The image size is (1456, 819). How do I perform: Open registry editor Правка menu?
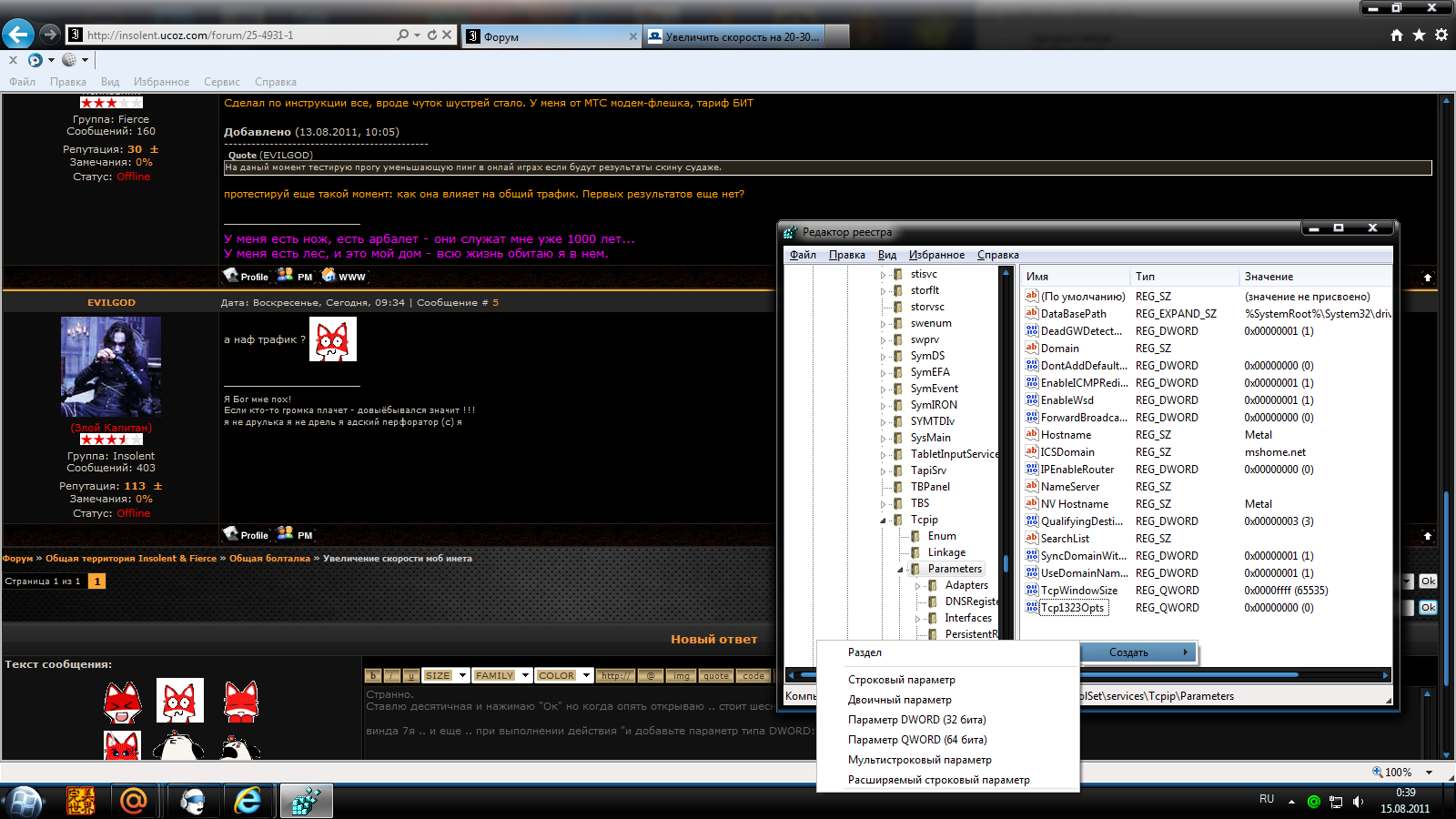[847, 255]
